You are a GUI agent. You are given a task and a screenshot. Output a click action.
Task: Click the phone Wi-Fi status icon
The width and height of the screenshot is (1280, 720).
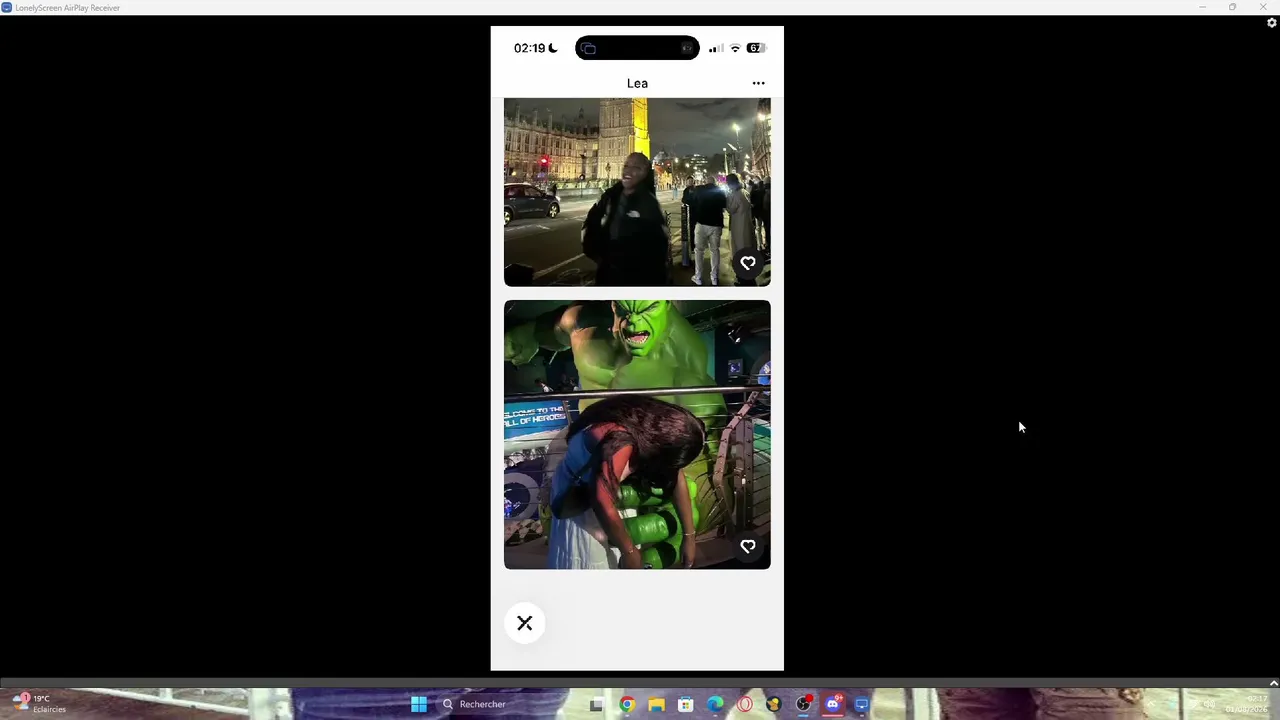coord(735,48)
